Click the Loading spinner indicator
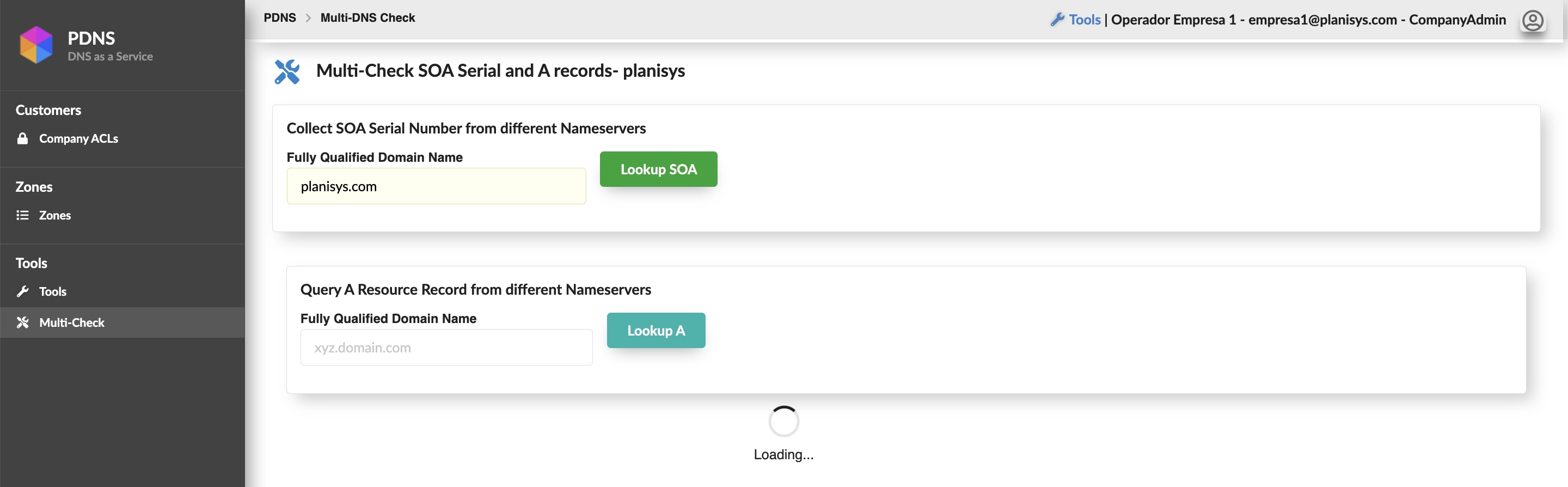The height and width of the screenshot is (487, 1568). point(783,421)
